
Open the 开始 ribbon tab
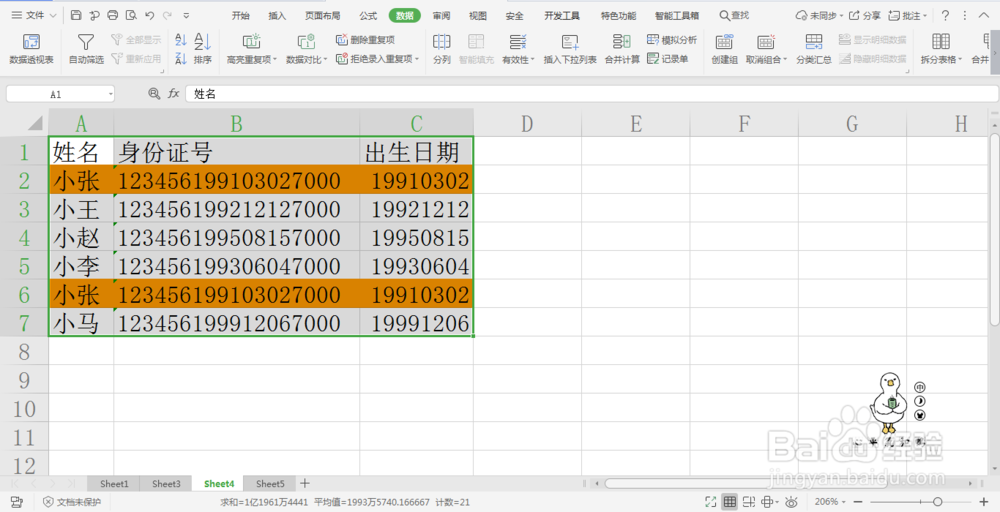click(x=240, y=15)
